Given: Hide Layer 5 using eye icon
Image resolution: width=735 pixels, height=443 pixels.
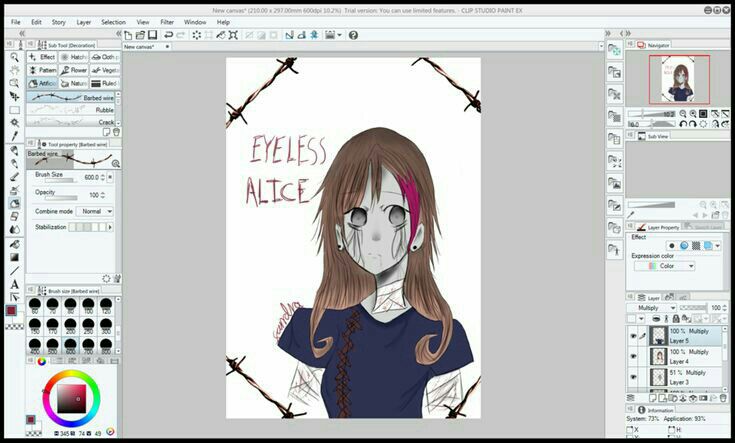Looking at the screenshot, I should click(x=633, y=338).
